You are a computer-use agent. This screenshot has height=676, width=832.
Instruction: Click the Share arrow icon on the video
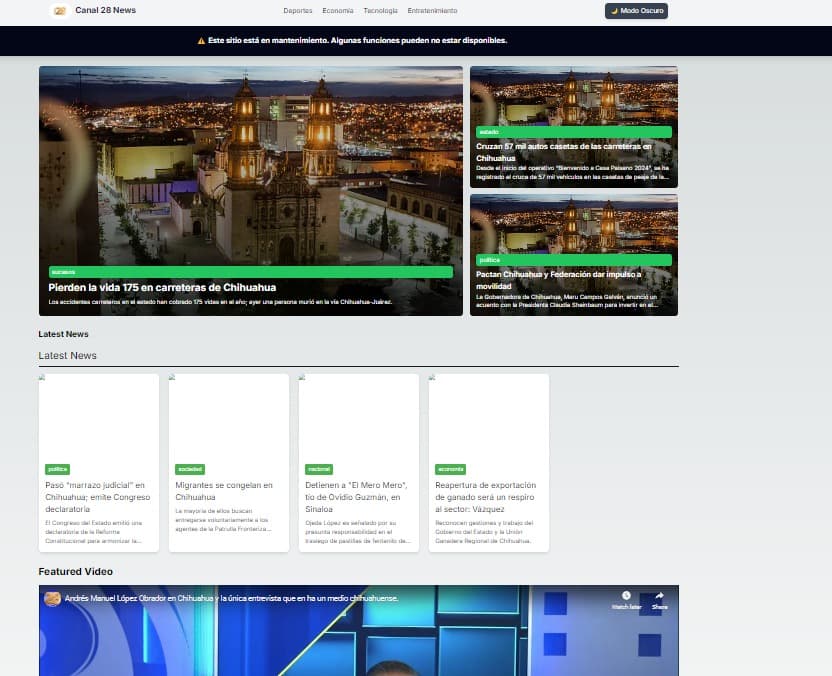659,595
